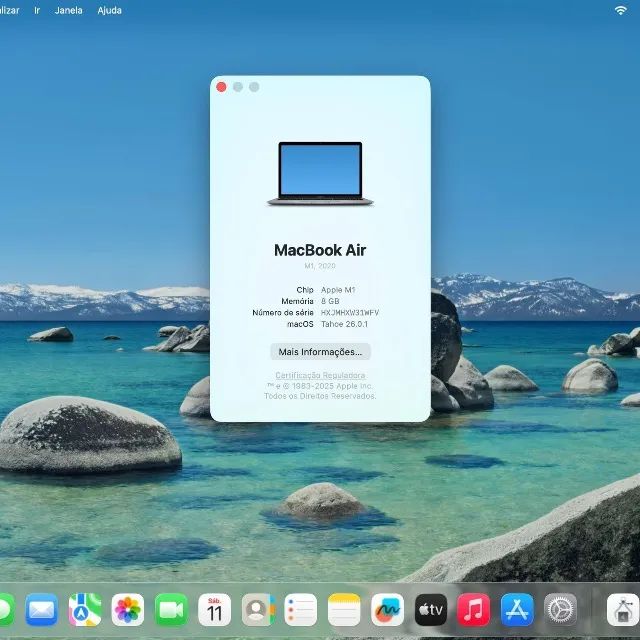
Task: Launch the Reminders app
Action: tap(301, 610)
